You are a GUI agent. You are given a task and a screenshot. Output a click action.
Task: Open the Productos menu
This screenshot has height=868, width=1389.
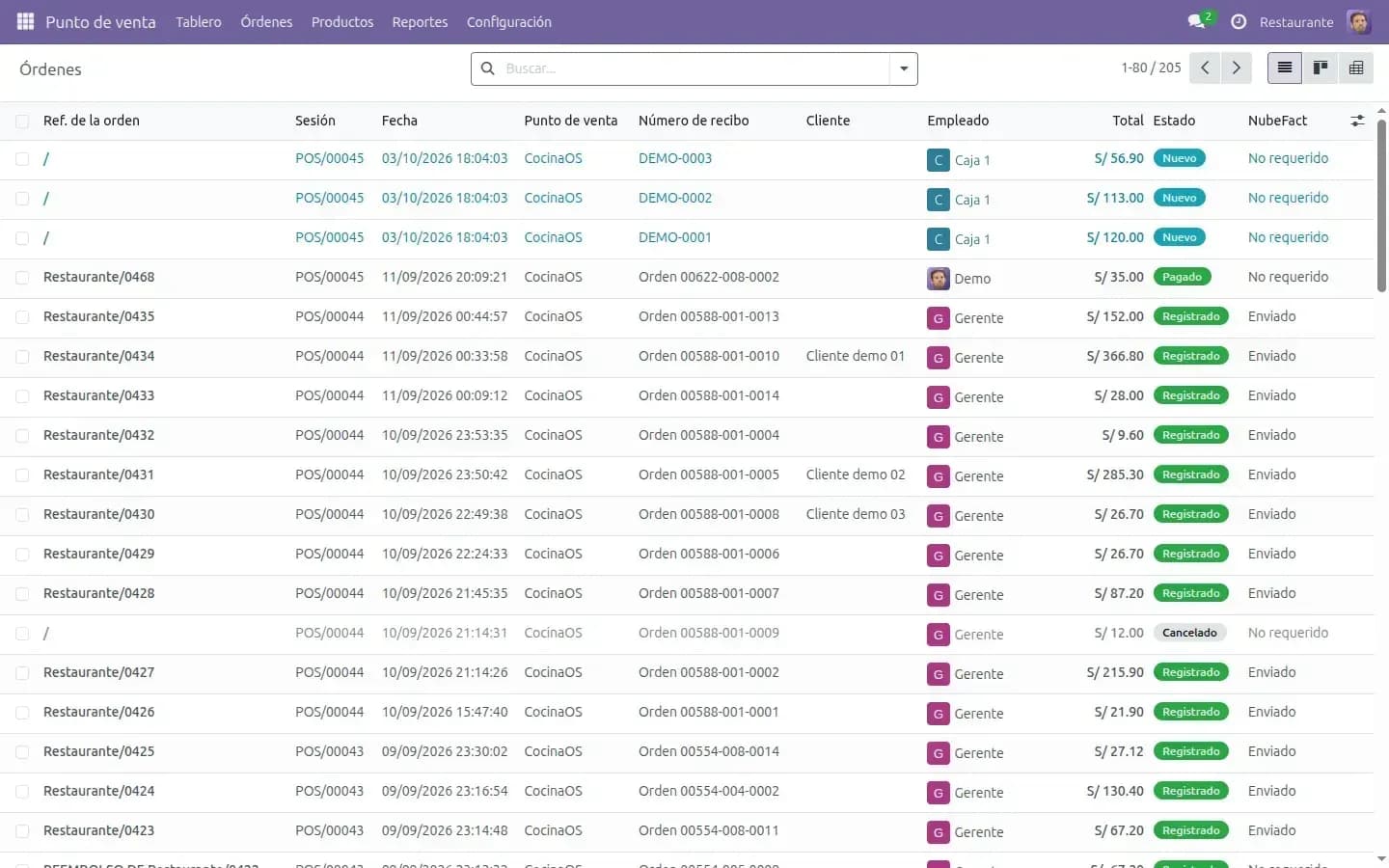[x=342, y=21]
